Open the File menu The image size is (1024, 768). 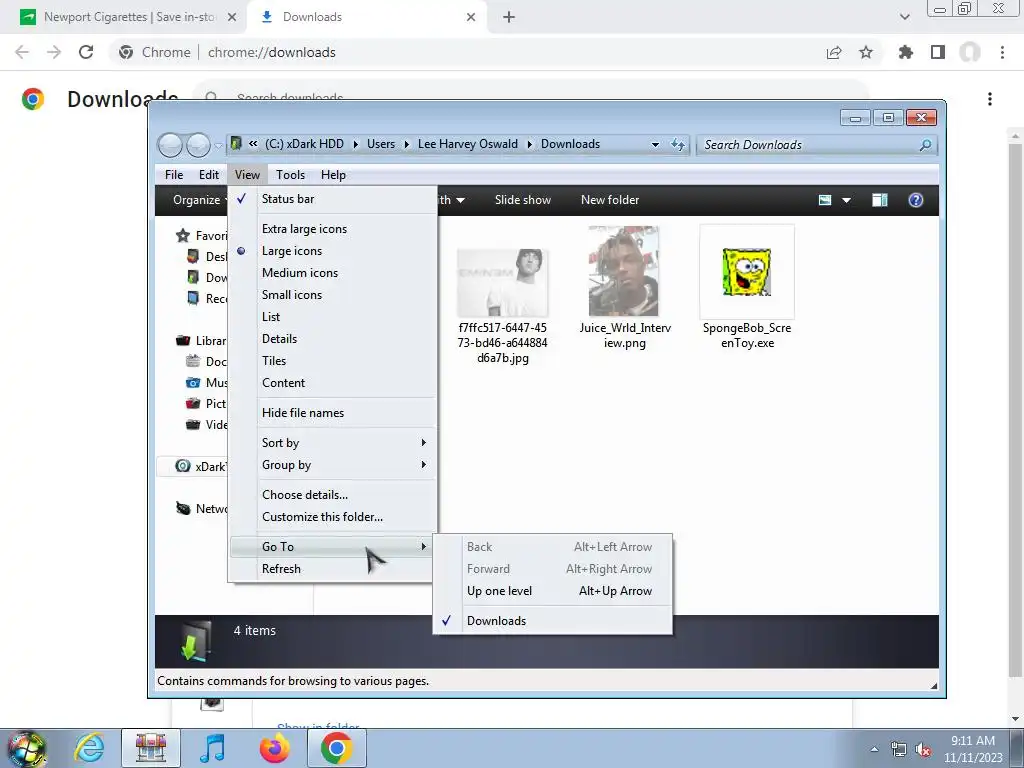(x=174, y=175)
